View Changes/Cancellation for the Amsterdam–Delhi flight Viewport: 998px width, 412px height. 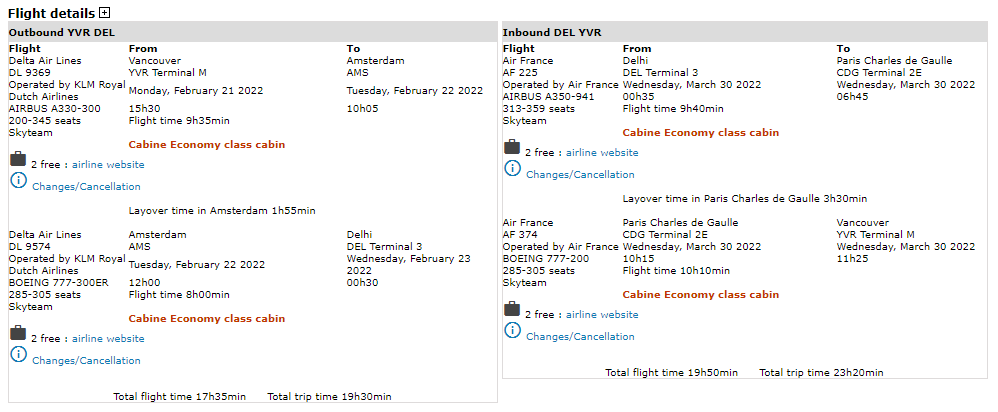(86, 361)
